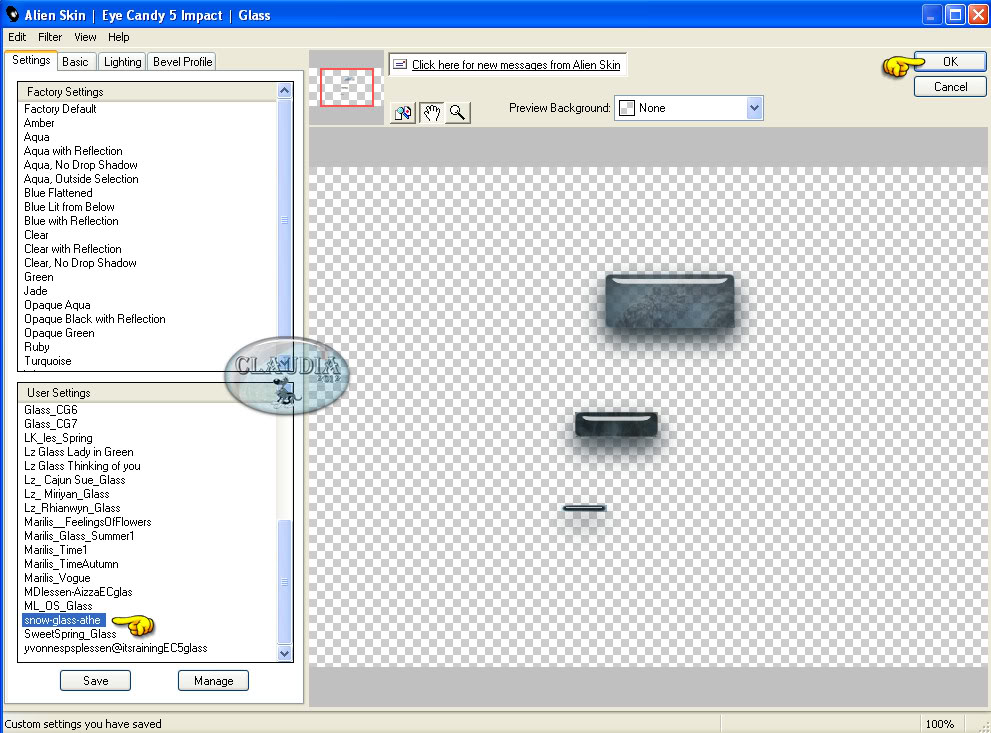The image size is (991, 733).
Task: Switch to the Bevel Profile tab
Action: pos(182,61)
